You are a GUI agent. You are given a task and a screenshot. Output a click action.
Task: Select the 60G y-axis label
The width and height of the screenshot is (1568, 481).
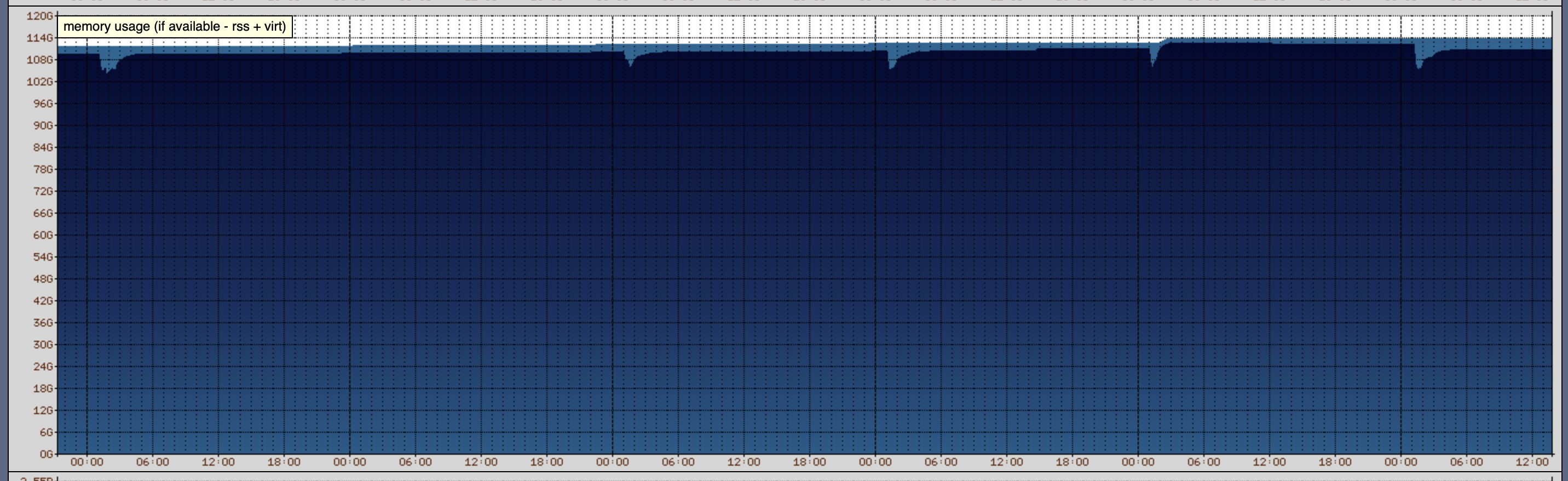click(x=43, y=235)
